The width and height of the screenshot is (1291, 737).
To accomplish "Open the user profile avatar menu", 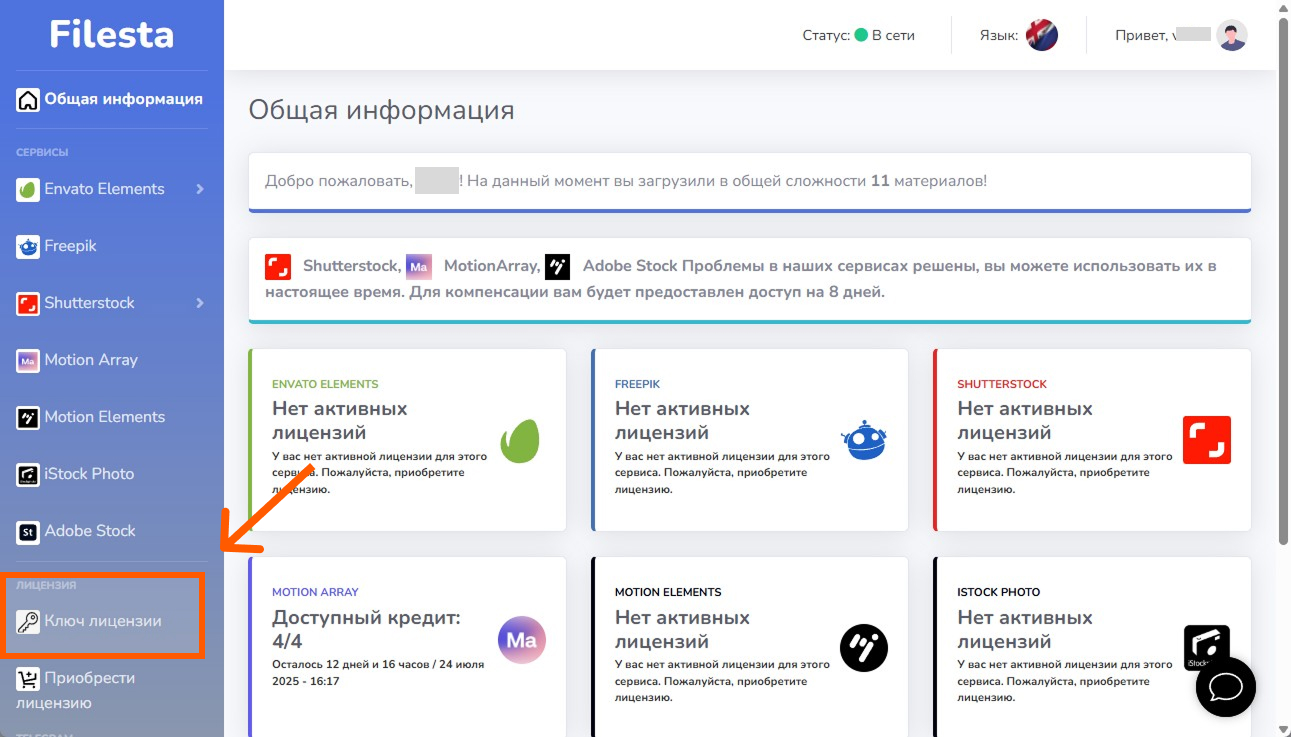I will point(1232,36).
